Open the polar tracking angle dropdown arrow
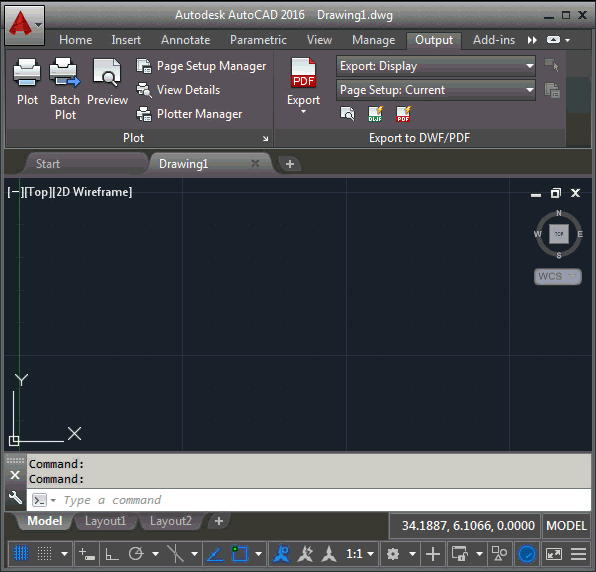 (155, 554)
